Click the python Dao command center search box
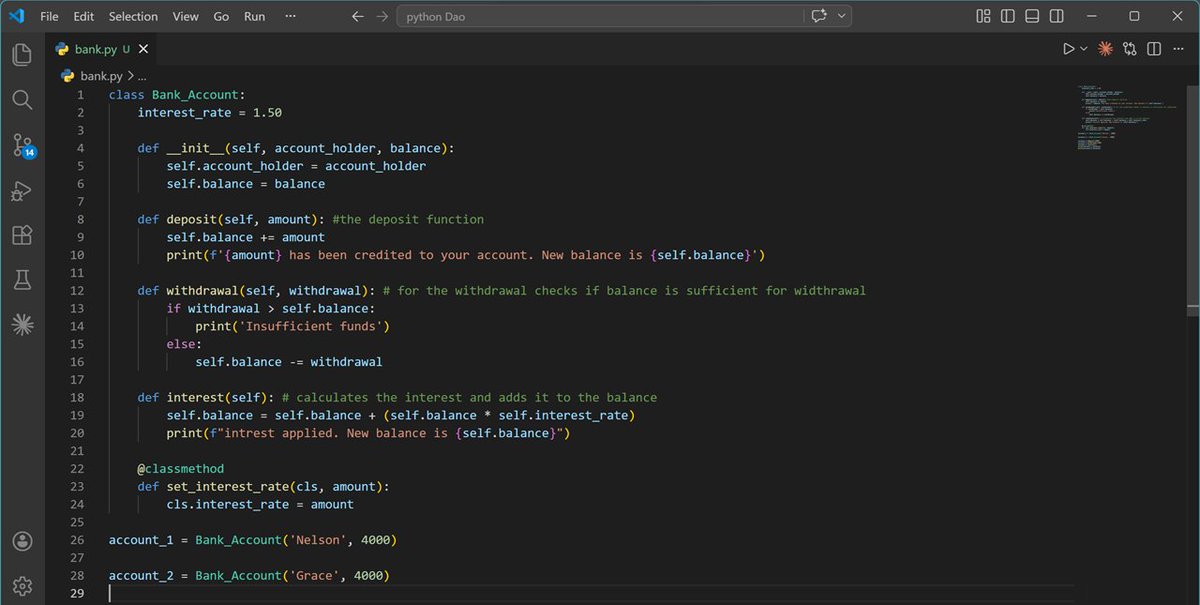This screenshot has height=605, width=1200. click(x=600, y=16)
